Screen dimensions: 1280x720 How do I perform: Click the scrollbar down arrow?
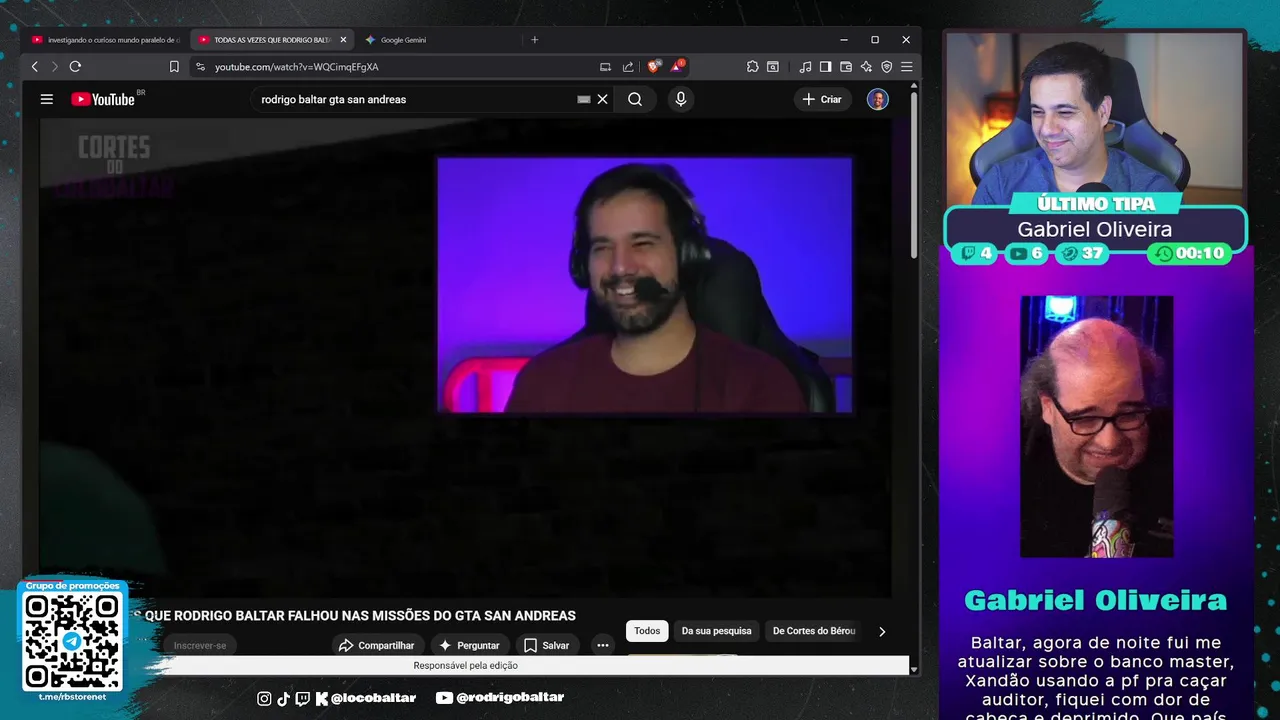914,669
